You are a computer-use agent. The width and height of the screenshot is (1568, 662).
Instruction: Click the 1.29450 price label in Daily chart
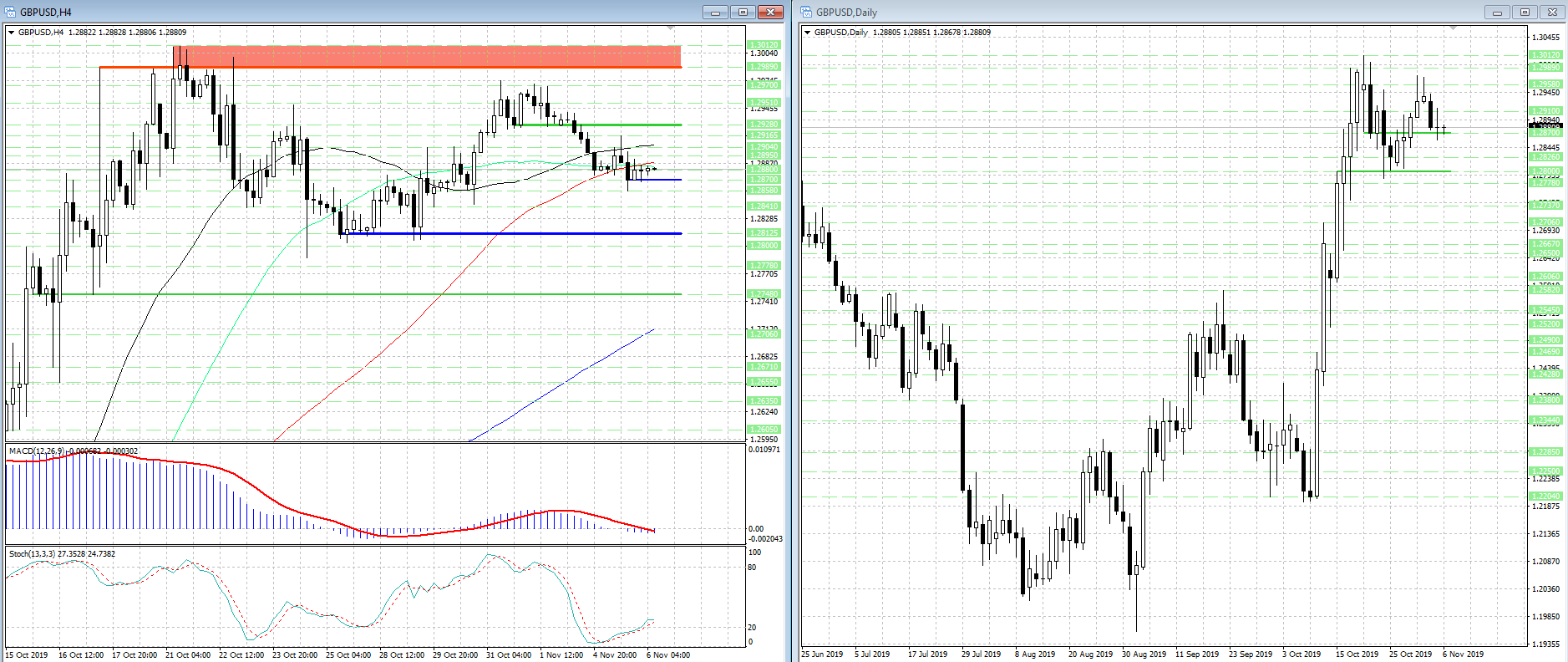point(1546,93)
